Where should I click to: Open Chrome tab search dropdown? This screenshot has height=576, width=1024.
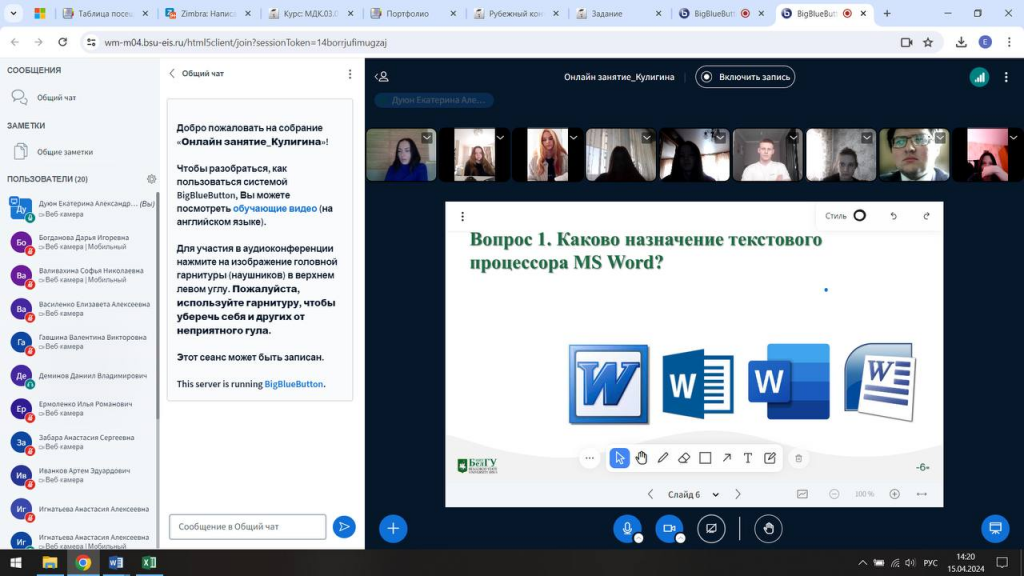click(13, 13)
